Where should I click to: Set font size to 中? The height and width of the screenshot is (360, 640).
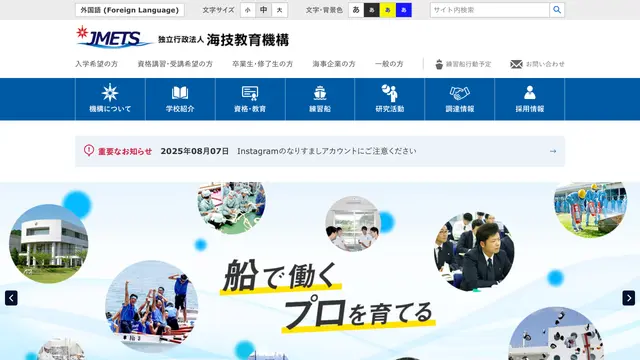tap(264, 10)
